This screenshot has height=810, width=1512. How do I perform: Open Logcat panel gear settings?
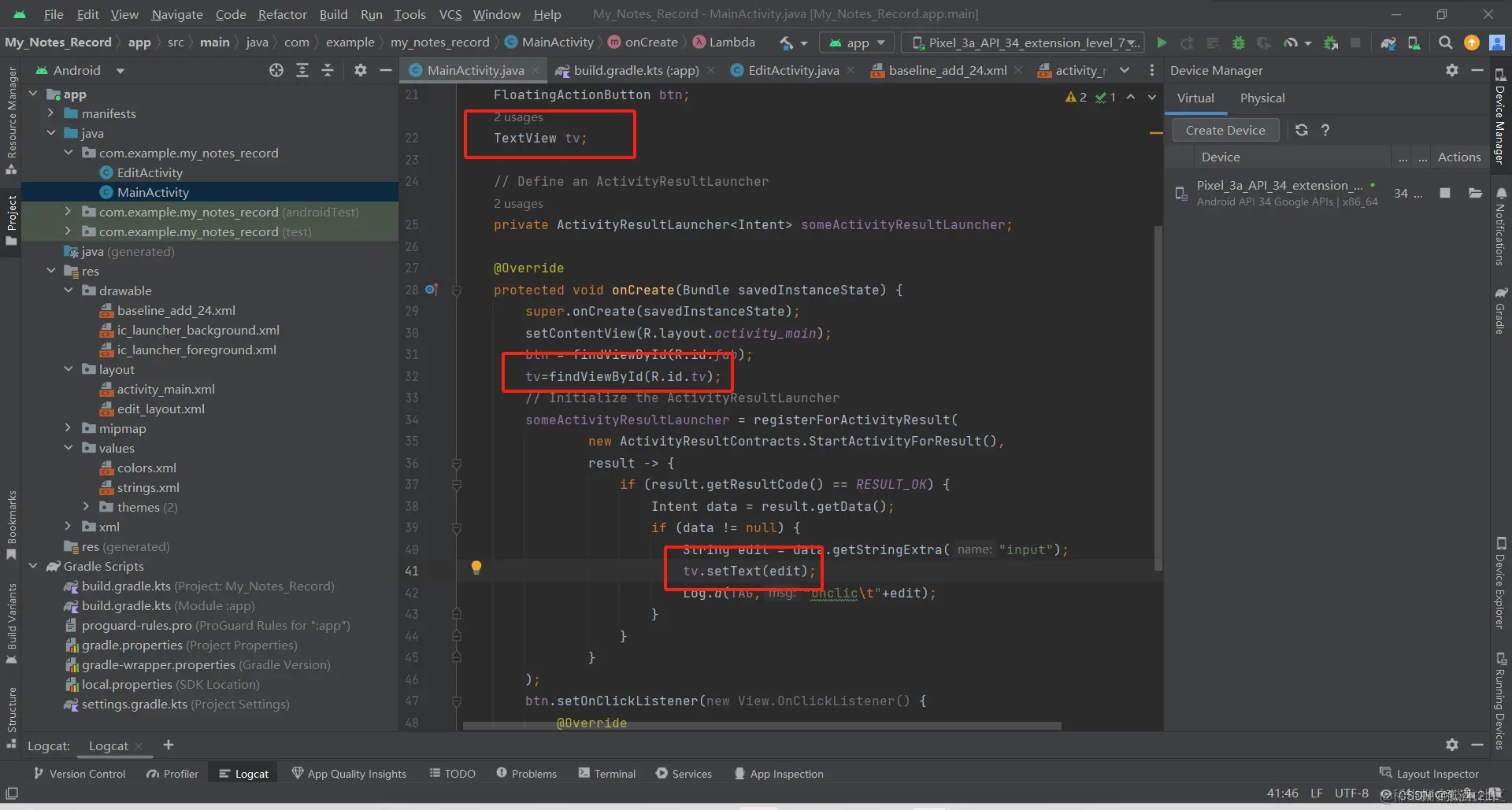(1452, 745)
